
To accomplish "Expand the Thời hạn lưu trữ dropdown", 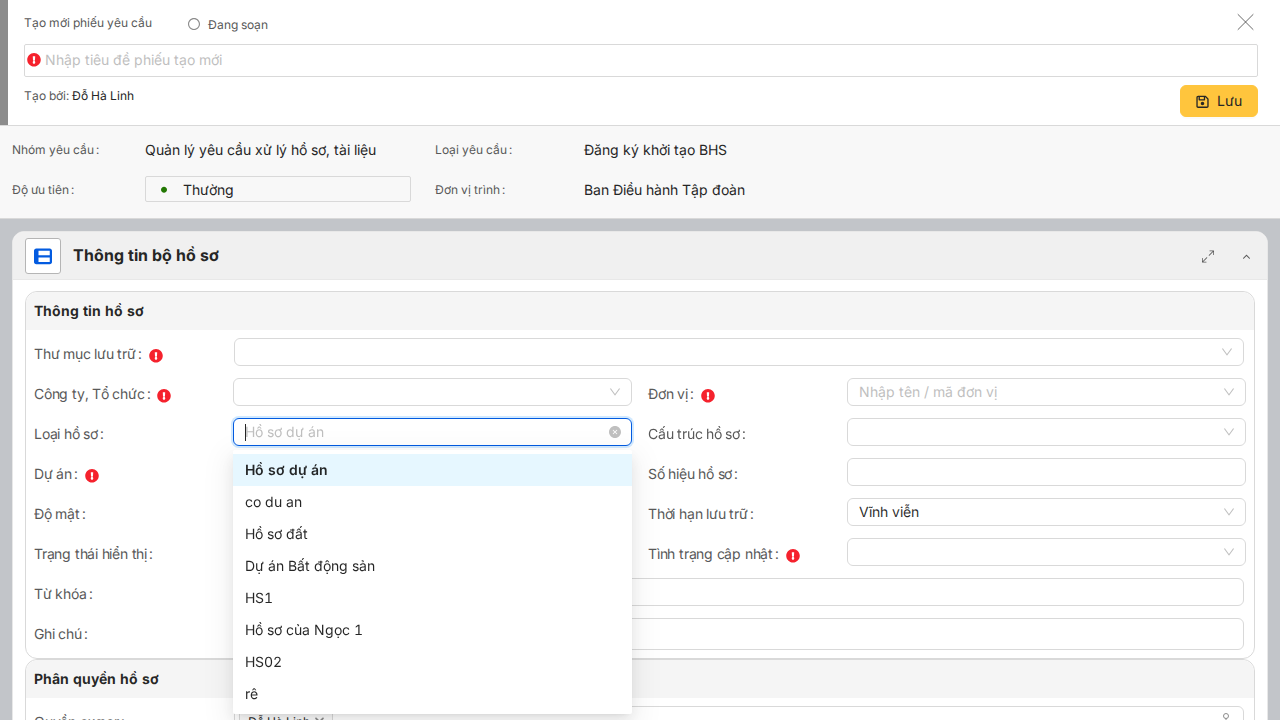I will 1045,512.
